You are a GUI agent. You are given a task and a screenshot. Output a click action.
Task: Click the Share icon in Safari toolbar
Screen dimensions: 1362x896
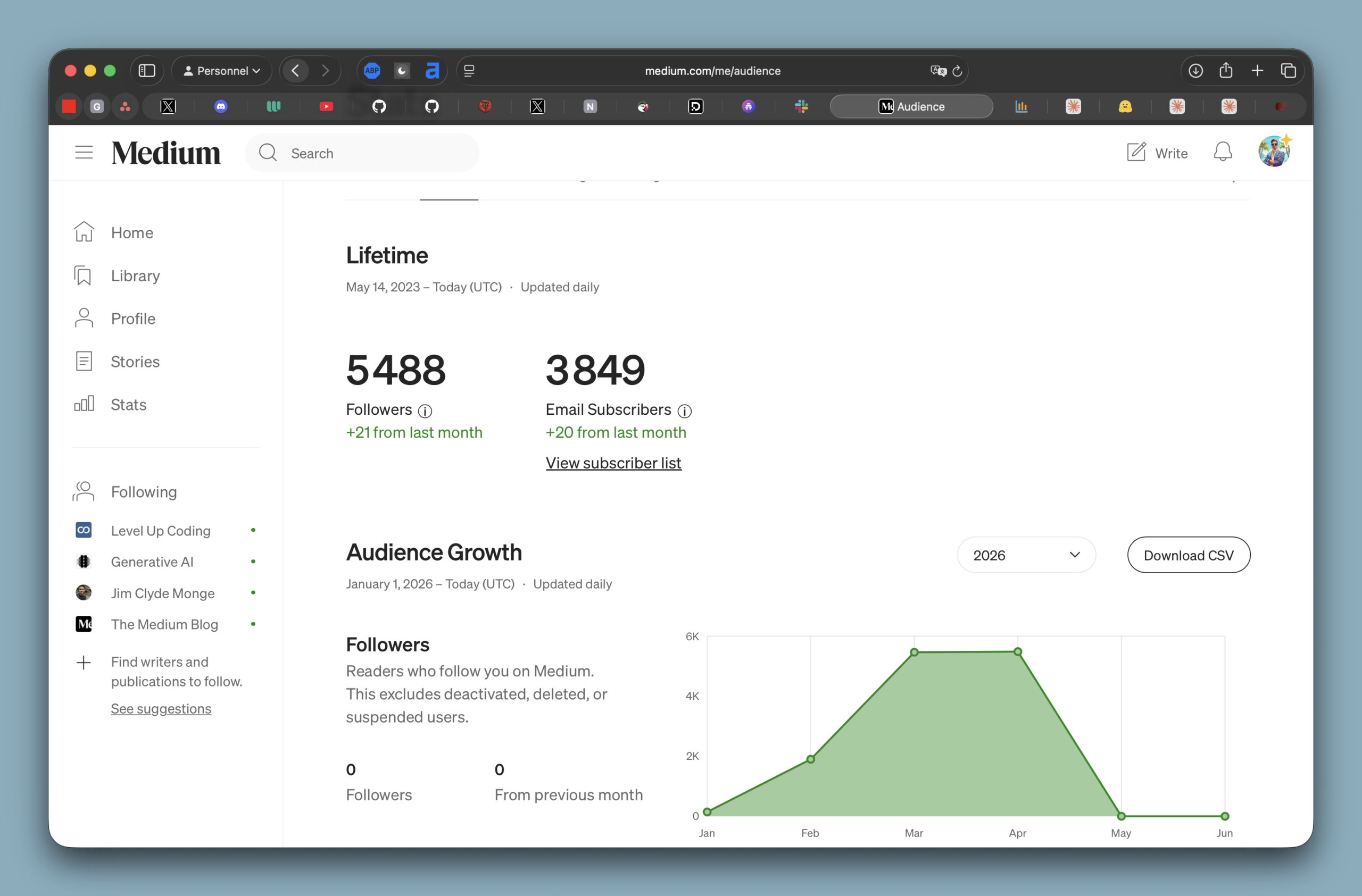tap(1226, 70)
